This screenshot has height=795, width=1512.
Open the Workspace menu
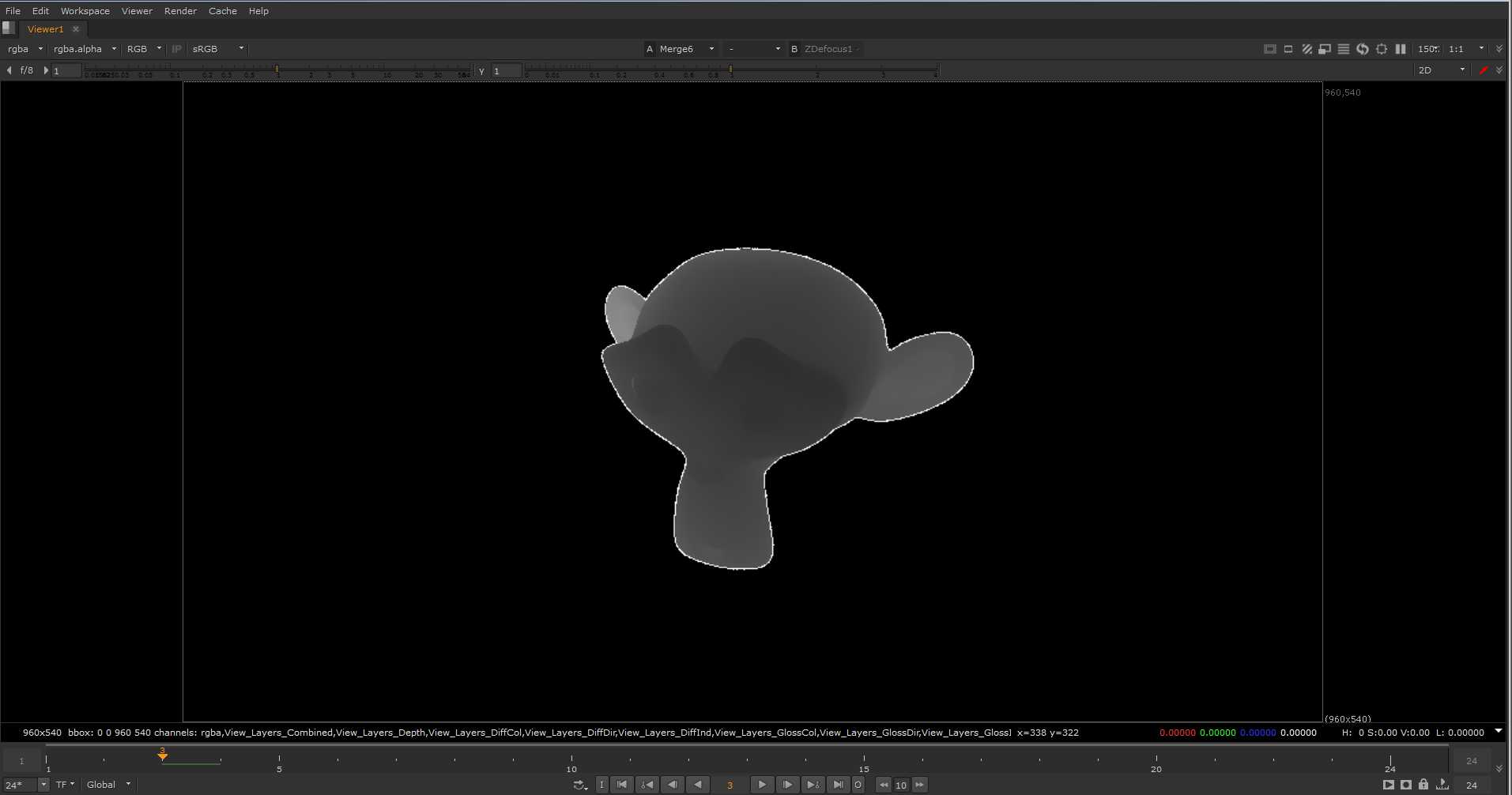[85, 11]
